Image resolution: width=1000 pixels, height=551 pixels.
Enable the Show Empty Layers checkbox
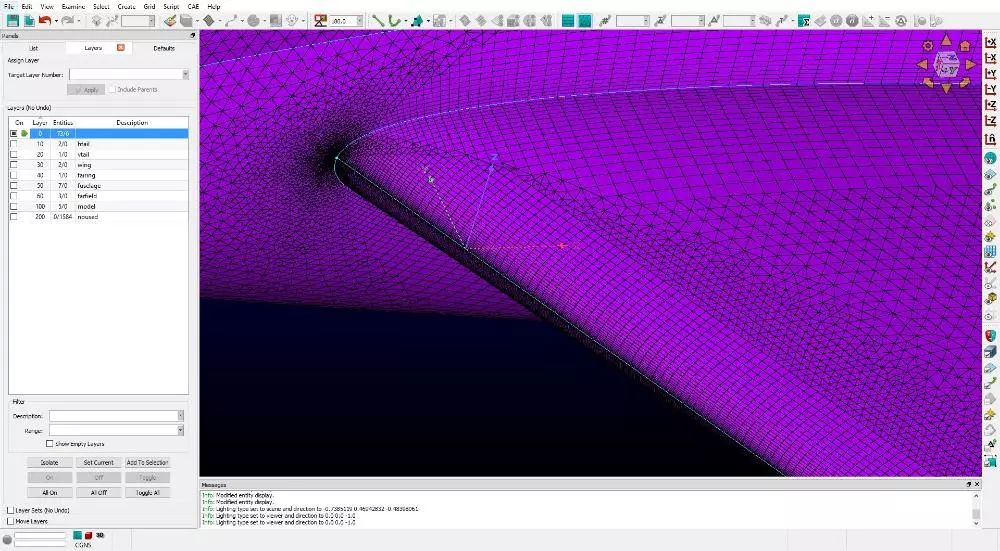pos(50,443)
